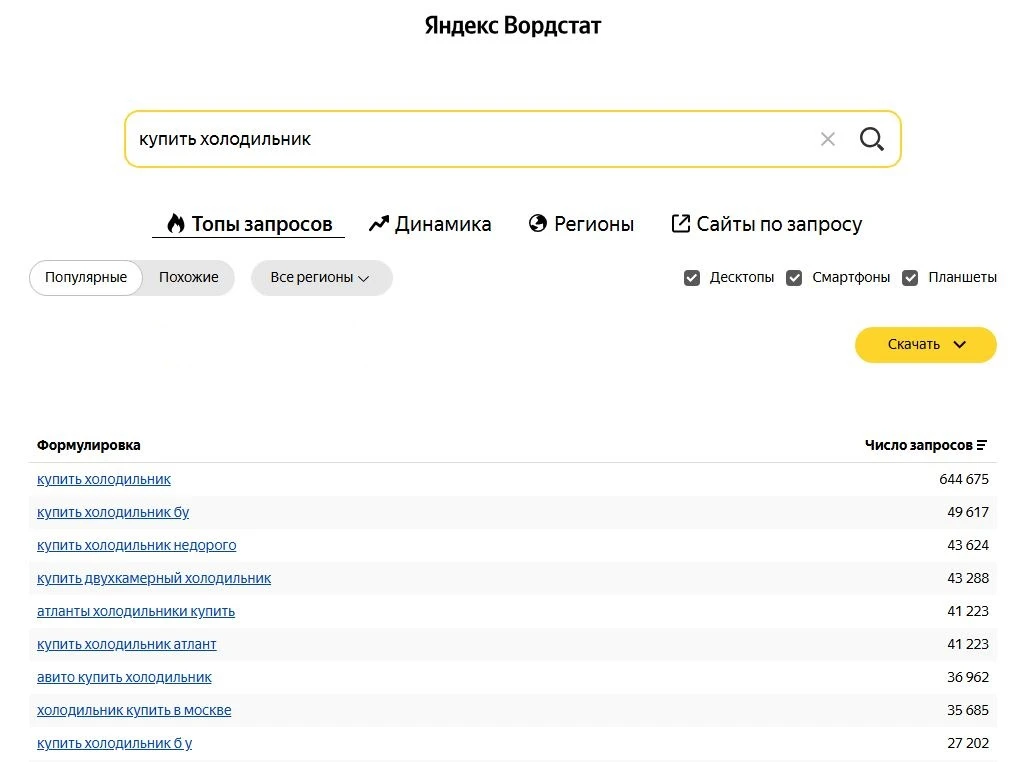This screenshot has height=762, width=1023.
Task: Disable the Планшеты checkbox
Action: [x=910, y=278]
